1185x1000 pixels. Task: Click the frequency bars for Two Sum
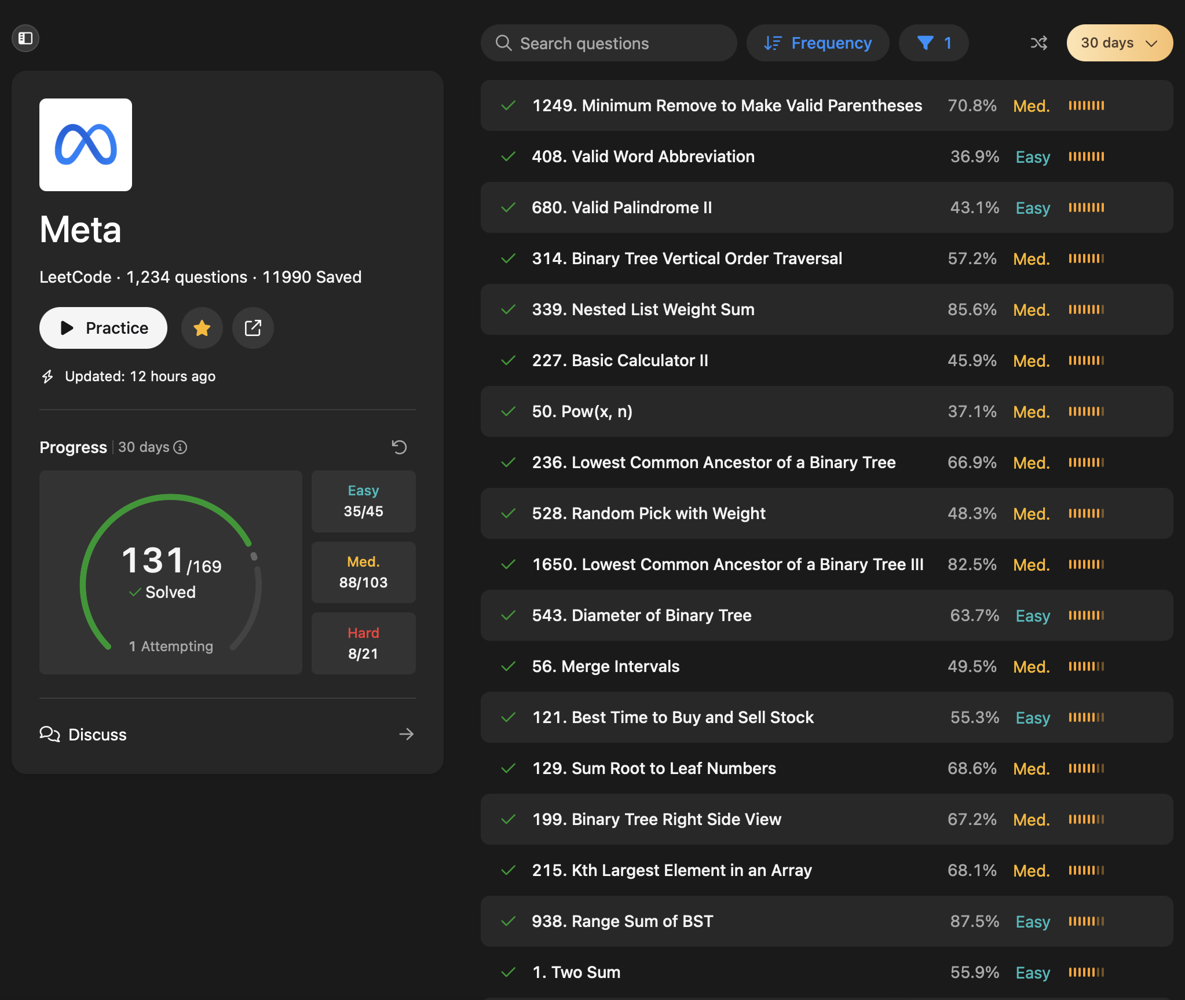click(1086, 972)
